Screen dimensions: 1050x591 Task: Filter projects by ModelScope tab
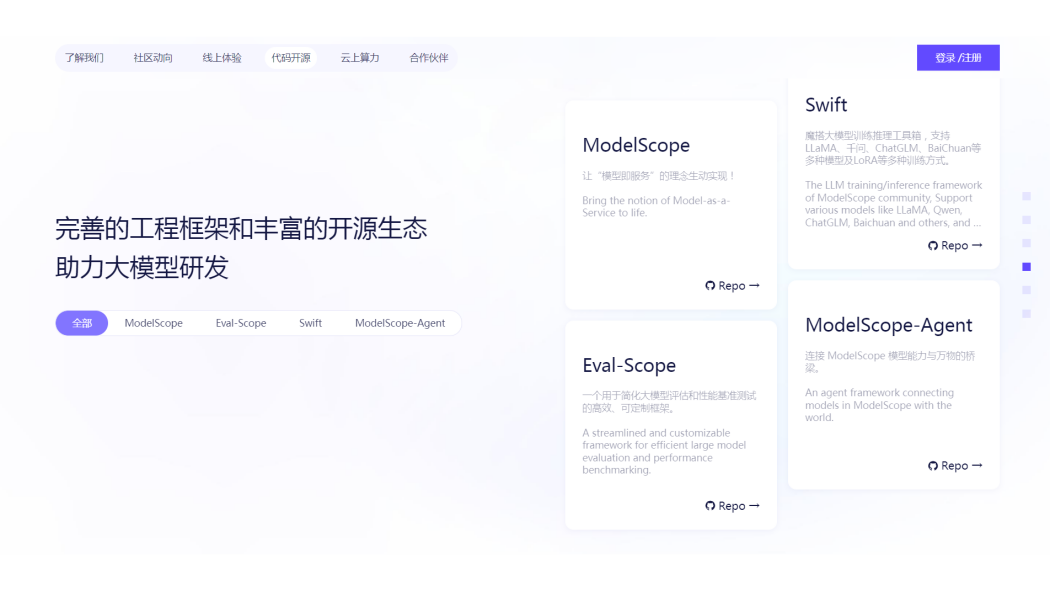153,323
